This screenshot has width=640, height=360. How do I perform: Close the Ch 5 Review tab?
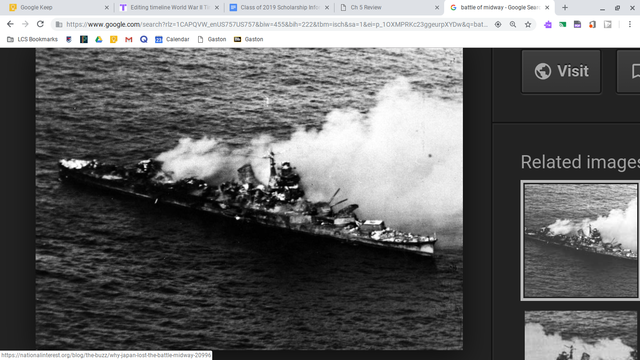(x=437, y=7)
